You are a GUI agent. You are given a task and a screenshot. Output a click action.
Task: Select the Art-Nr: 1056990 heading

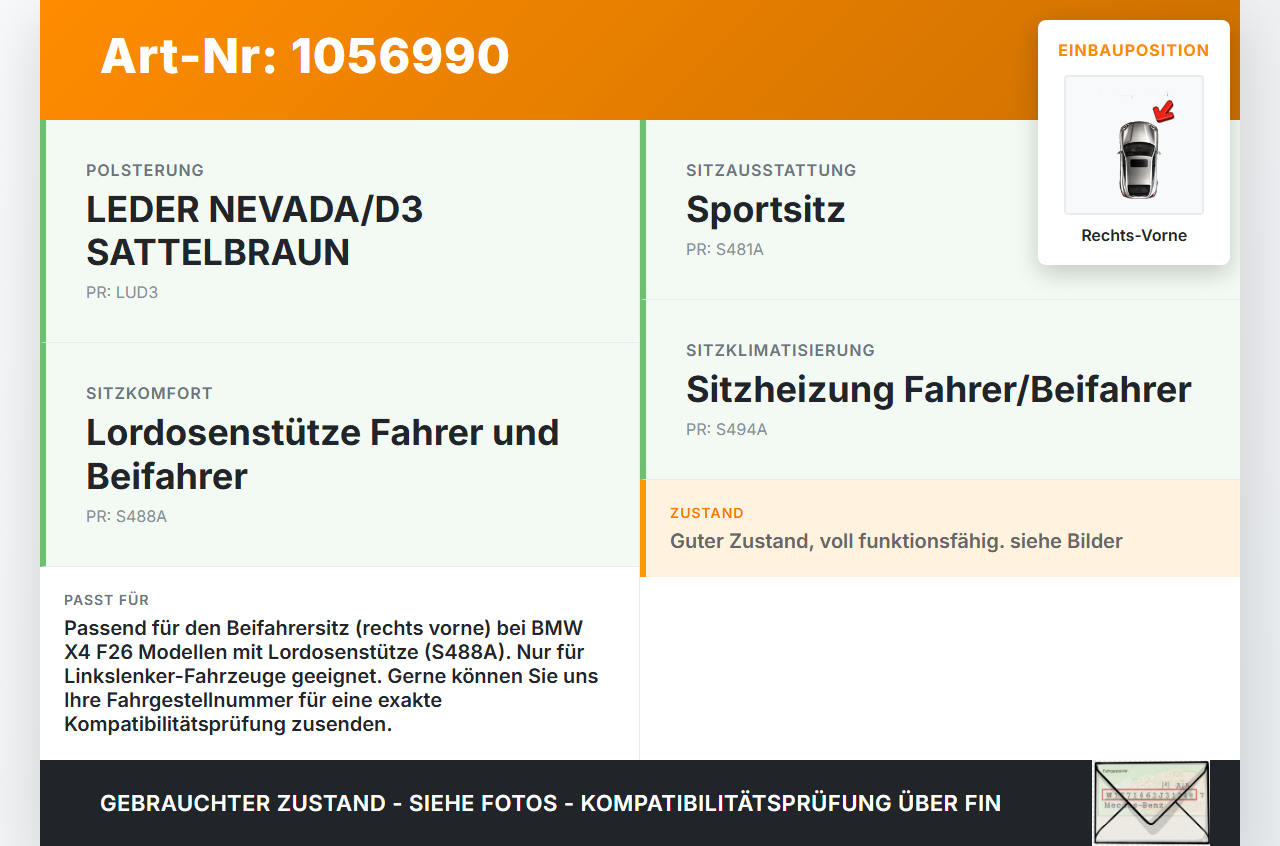(305, 56)
